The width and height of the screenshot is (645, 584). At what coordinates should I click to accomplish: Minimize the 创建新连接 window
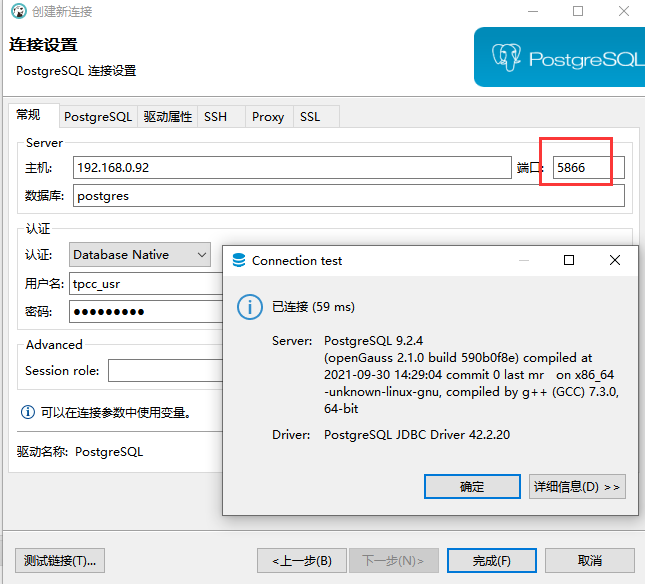(533, 11)
